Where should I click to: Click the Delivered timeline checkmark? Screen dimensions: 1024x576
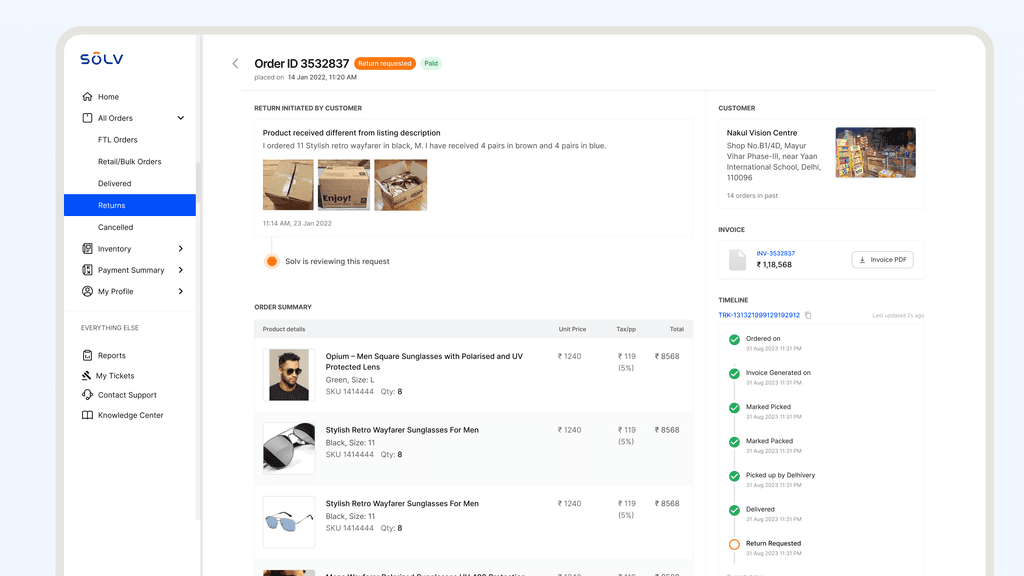(x=734, y=510)
